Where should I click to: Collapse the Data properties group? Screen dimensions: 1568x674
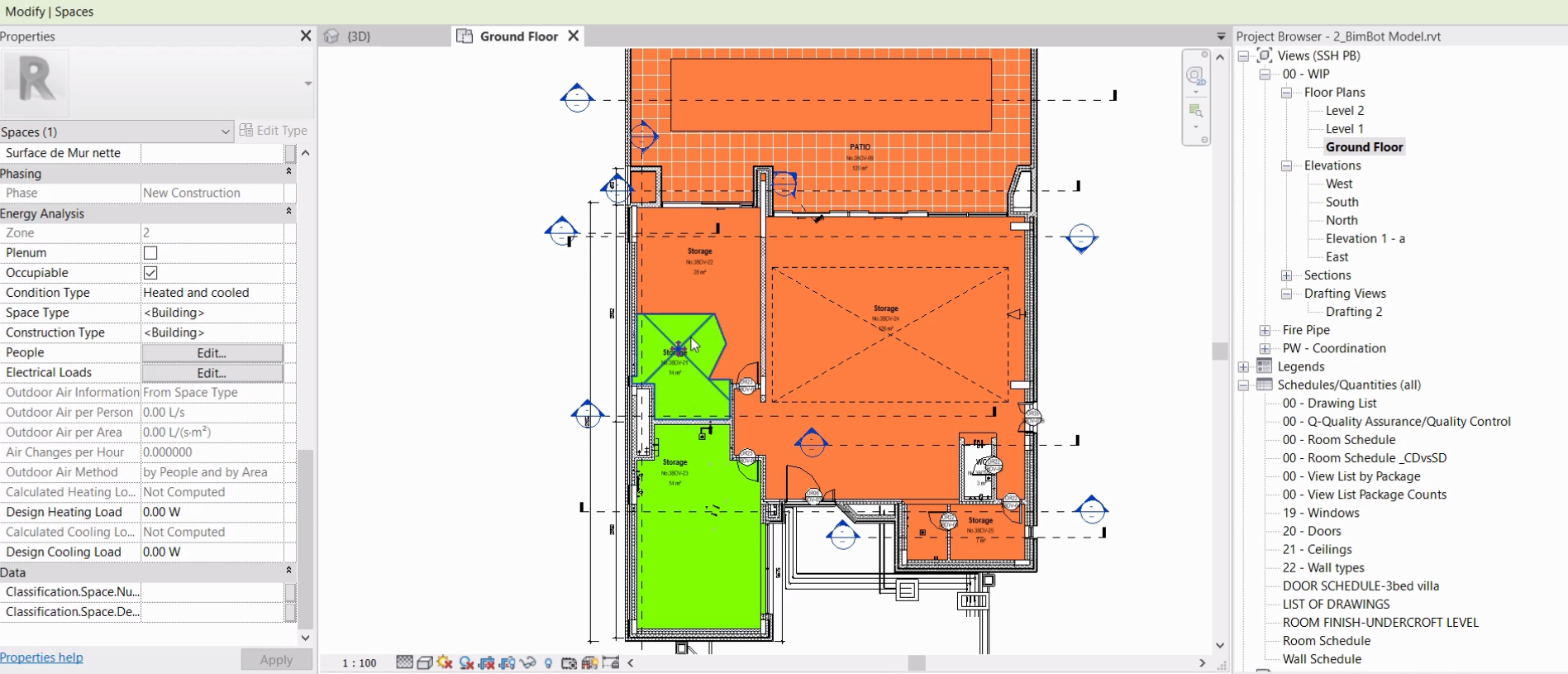pyautogui.click(x=288, y=571)
